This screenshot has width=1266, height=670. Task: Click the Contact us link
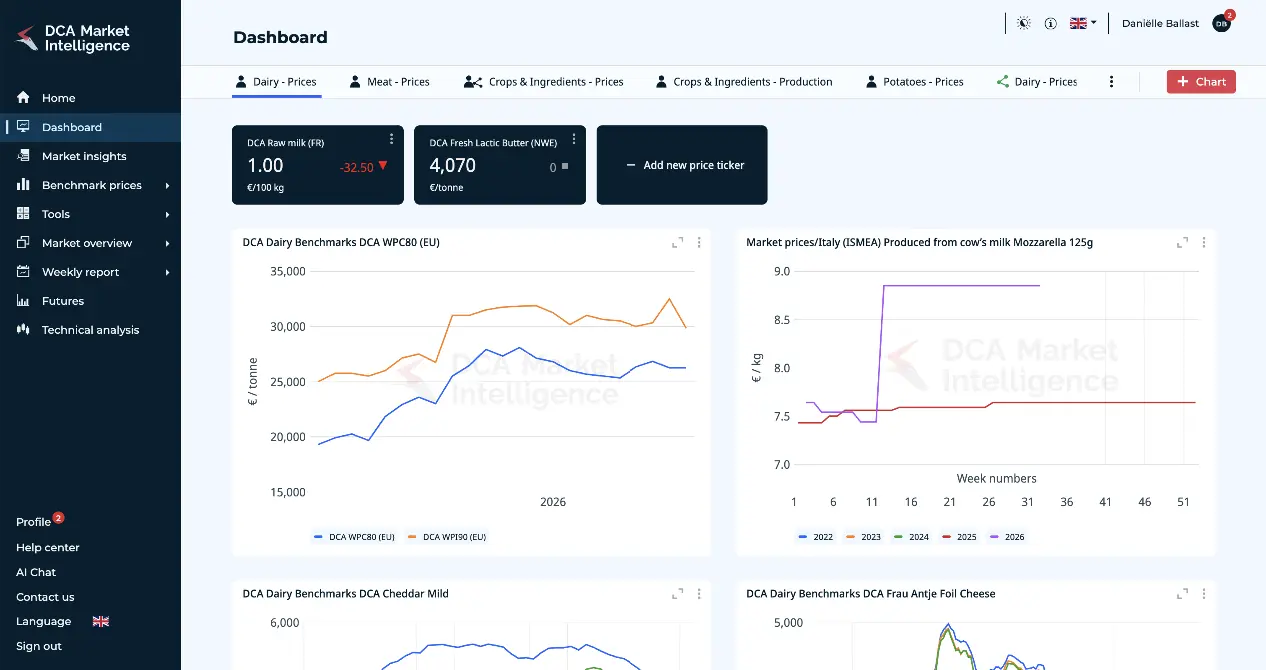click(x=45, y=597)
